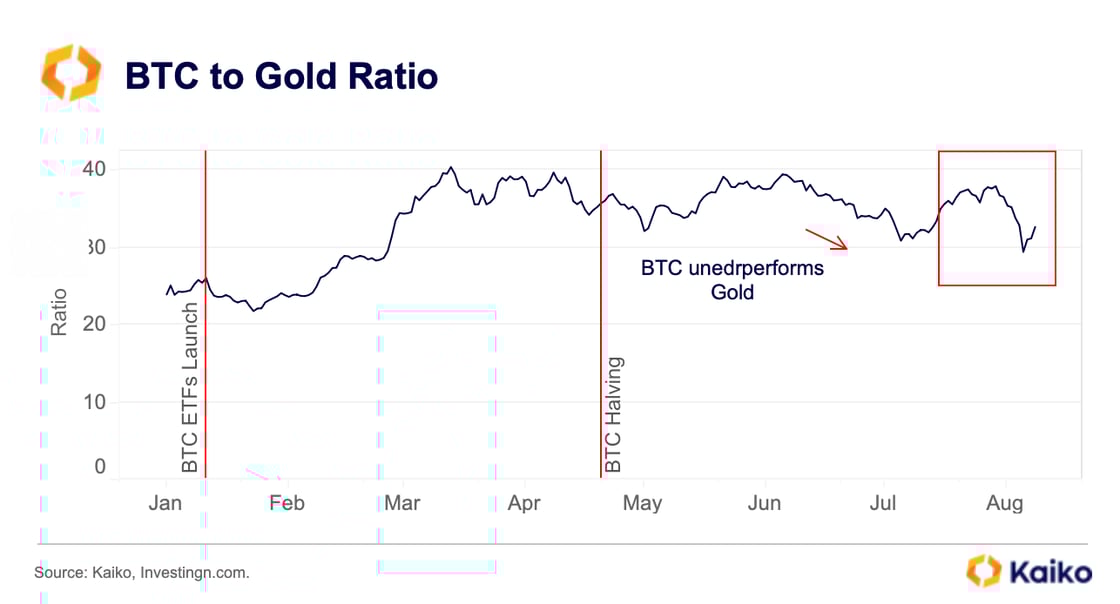Click the 40 y-axis tick label
The image size is (1120, 604).
point(94,167)
